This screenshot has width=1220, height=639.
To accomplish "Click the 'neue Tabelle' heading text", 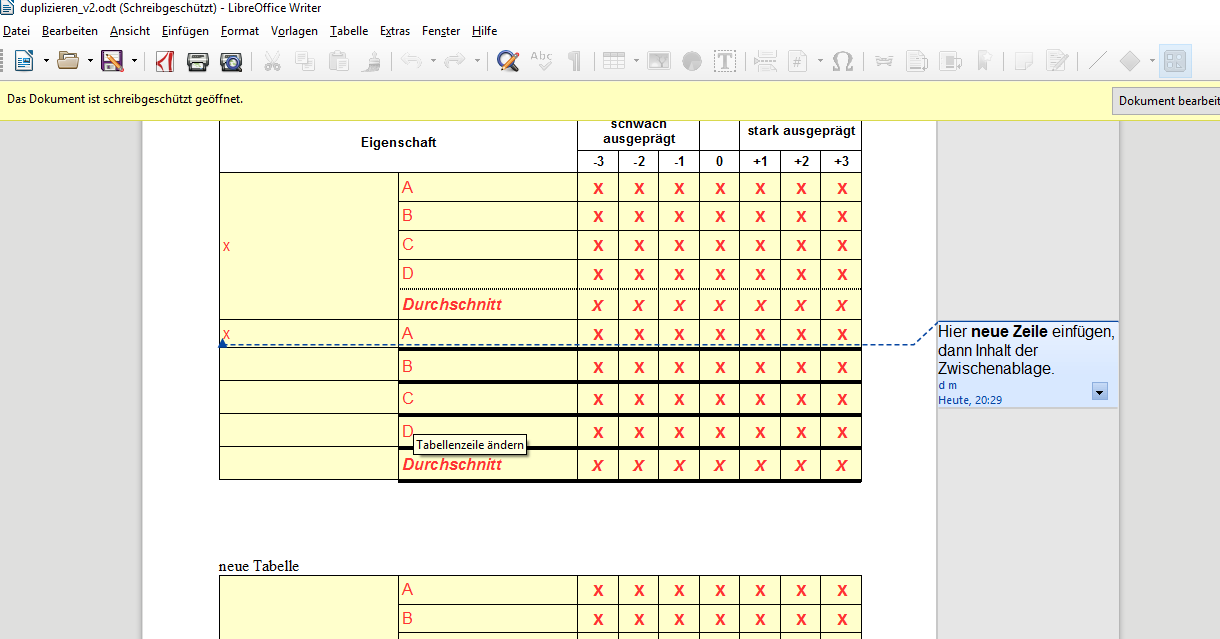I will 259,566.
